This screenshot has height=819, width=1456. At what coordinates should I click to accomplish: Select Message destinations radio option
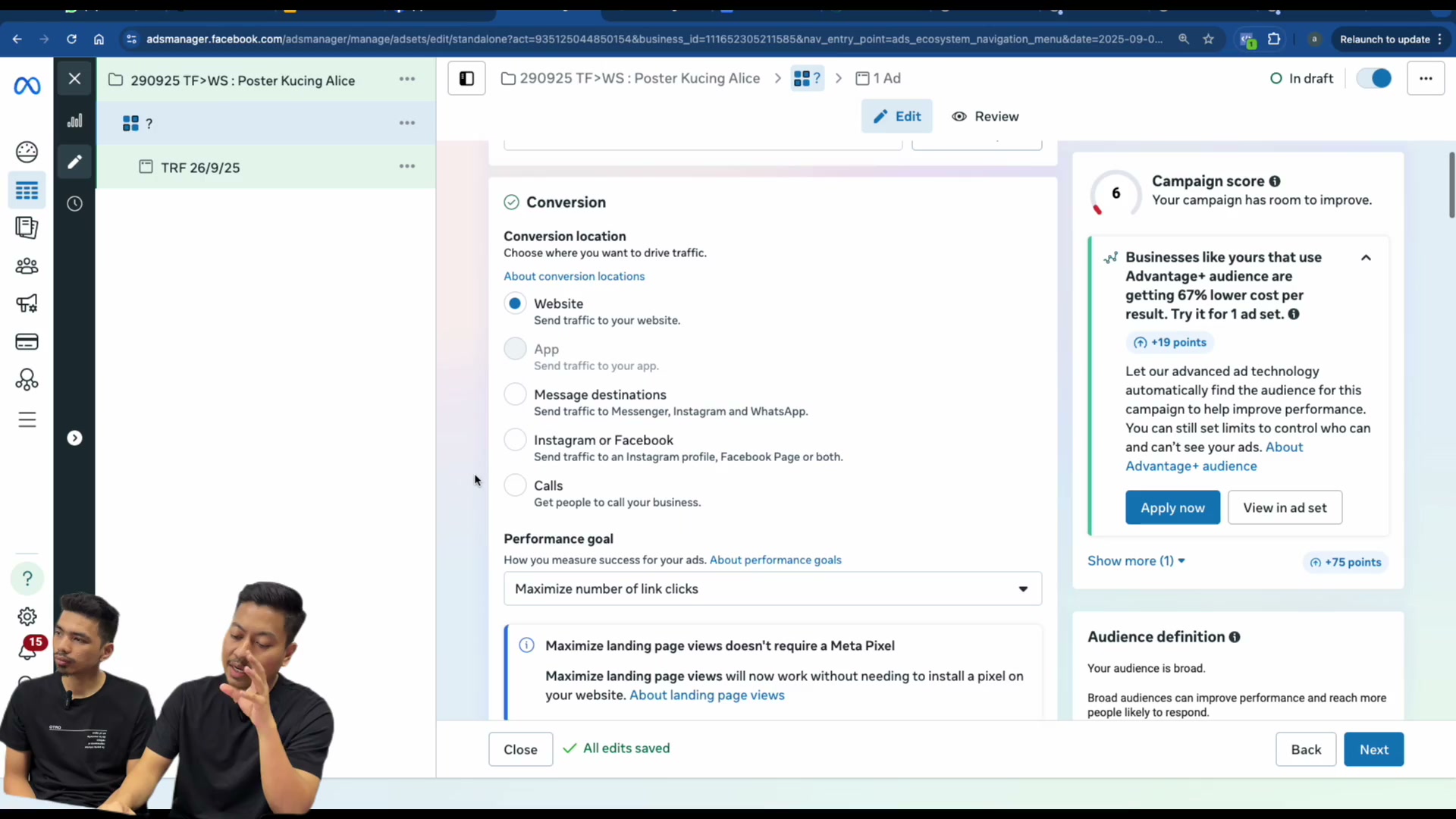pyautogui.click(x=515, y=394)
